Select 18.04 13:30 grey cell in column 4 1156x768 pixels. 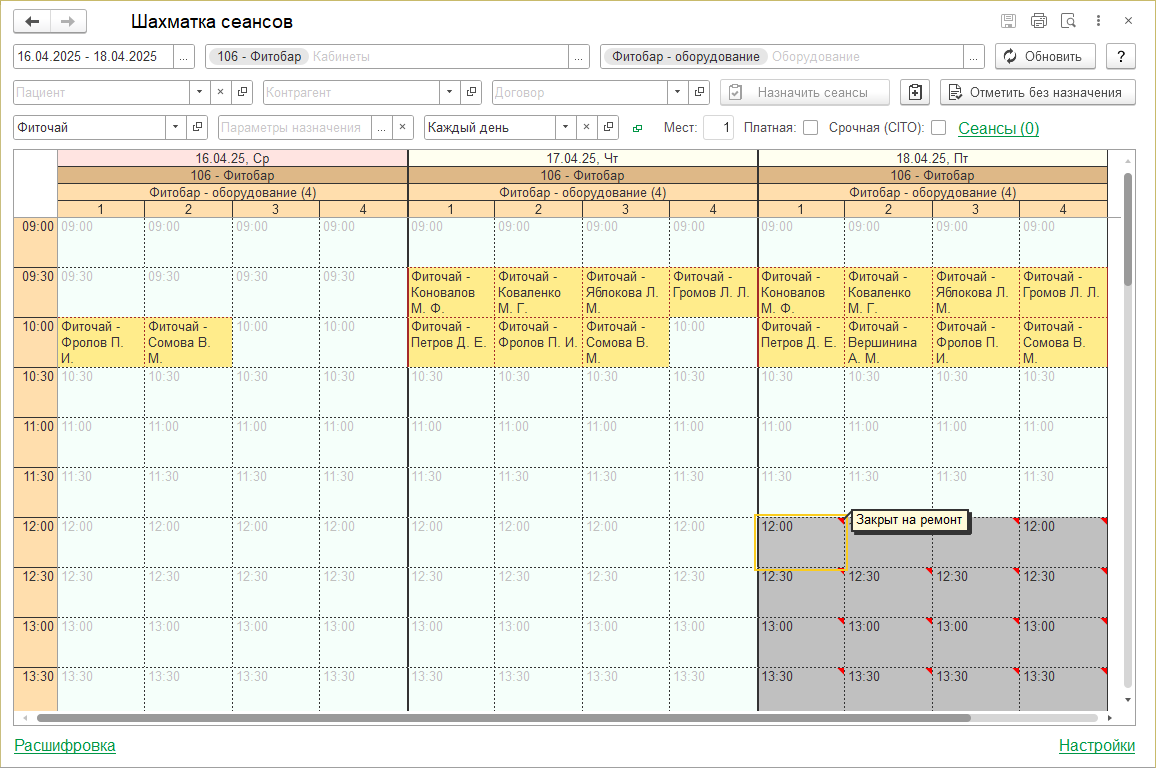pyautogui.click(x=1063, y=689)
